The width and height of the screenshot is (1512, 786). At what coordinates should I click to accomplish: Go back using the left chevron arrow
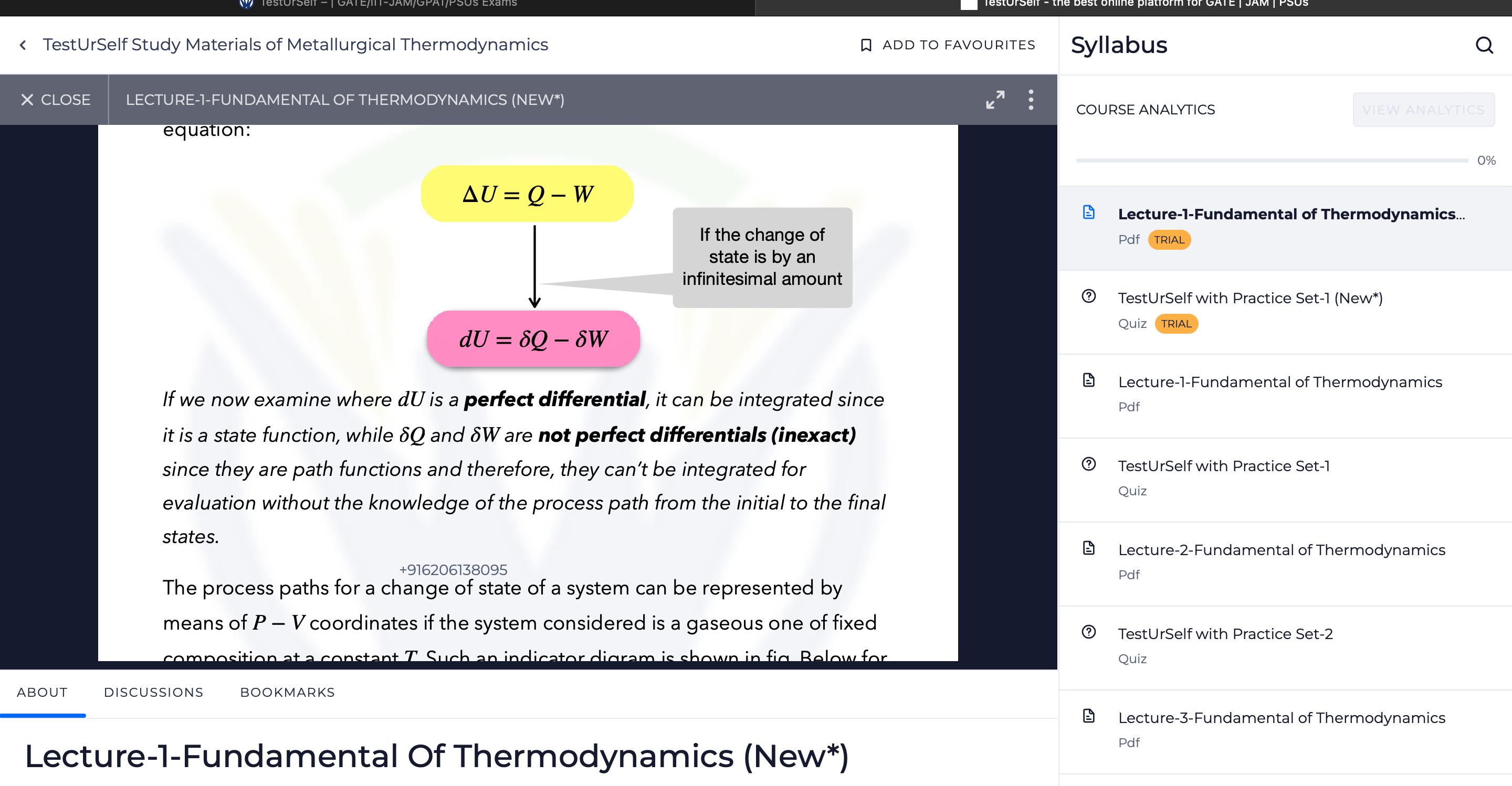point(23,45)
